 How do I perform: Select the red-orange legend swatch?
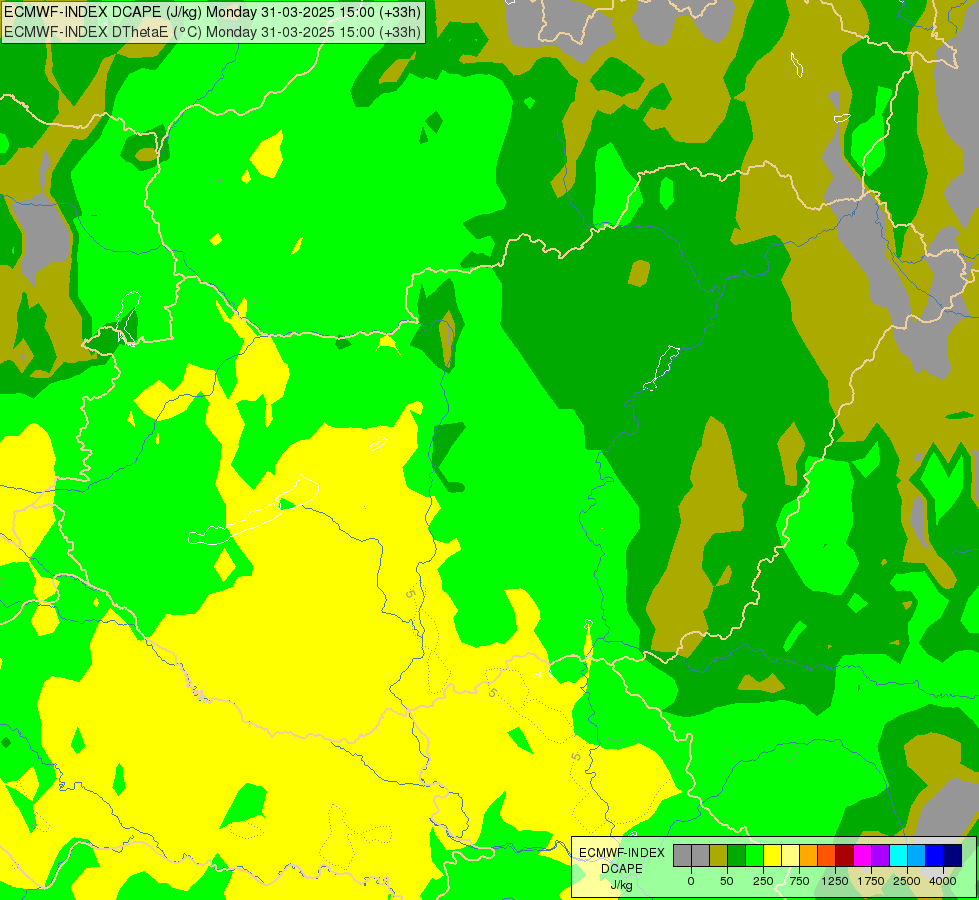(827, 855)
